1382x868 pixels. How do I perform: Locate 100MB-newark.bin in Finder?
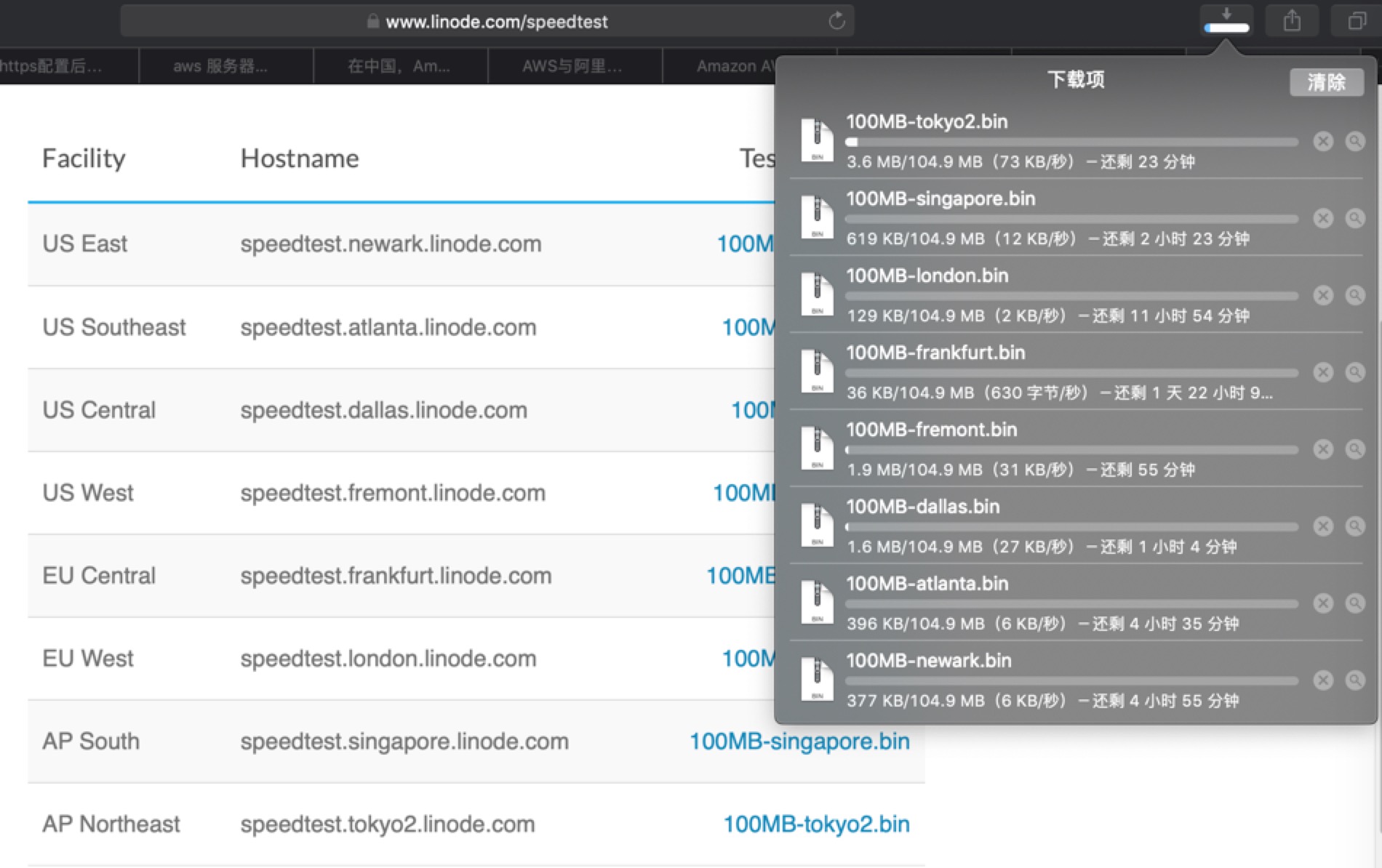click(1355, 680)
